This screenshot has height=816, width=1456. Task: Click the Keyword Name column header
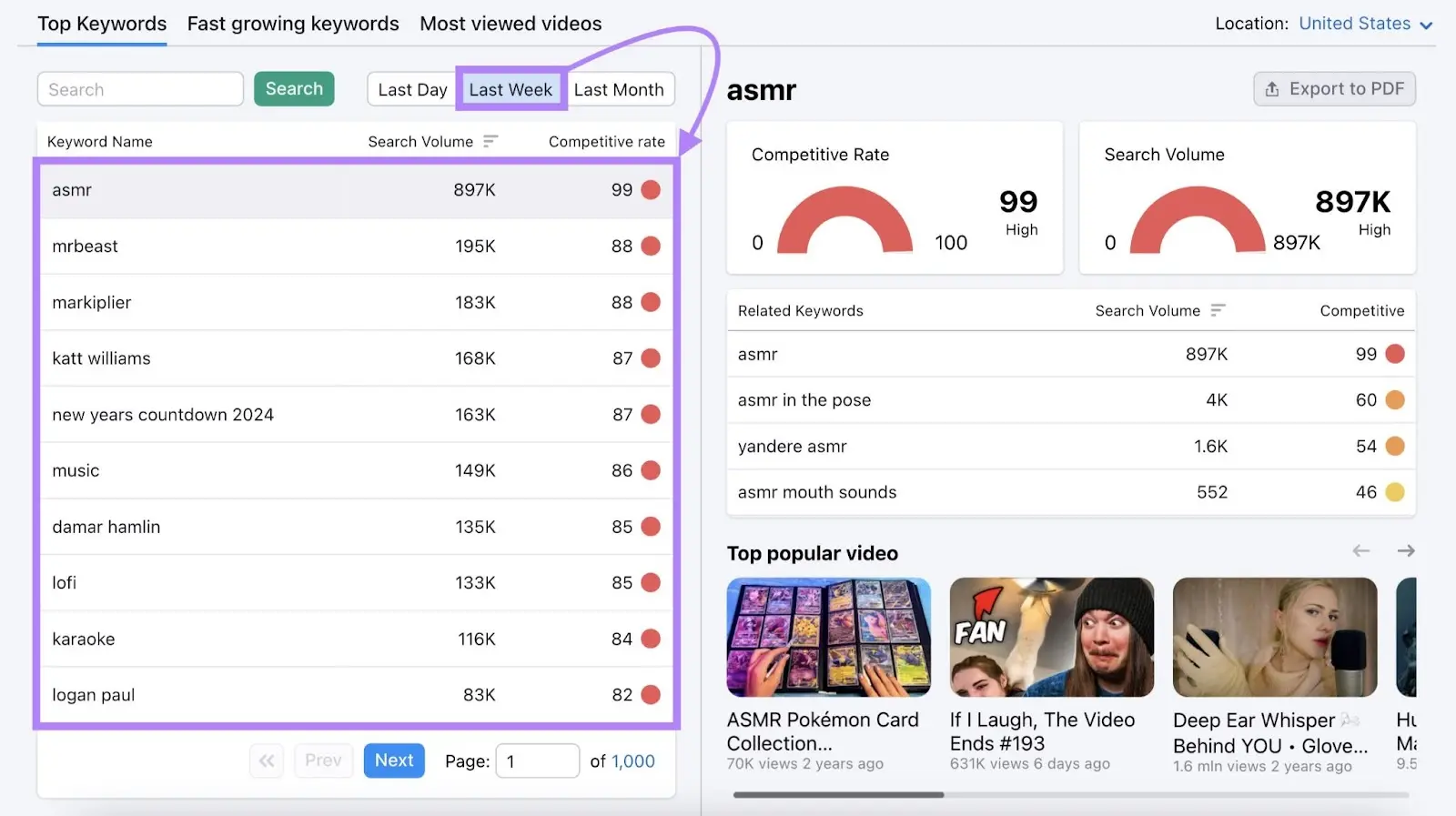coord(100,141)
